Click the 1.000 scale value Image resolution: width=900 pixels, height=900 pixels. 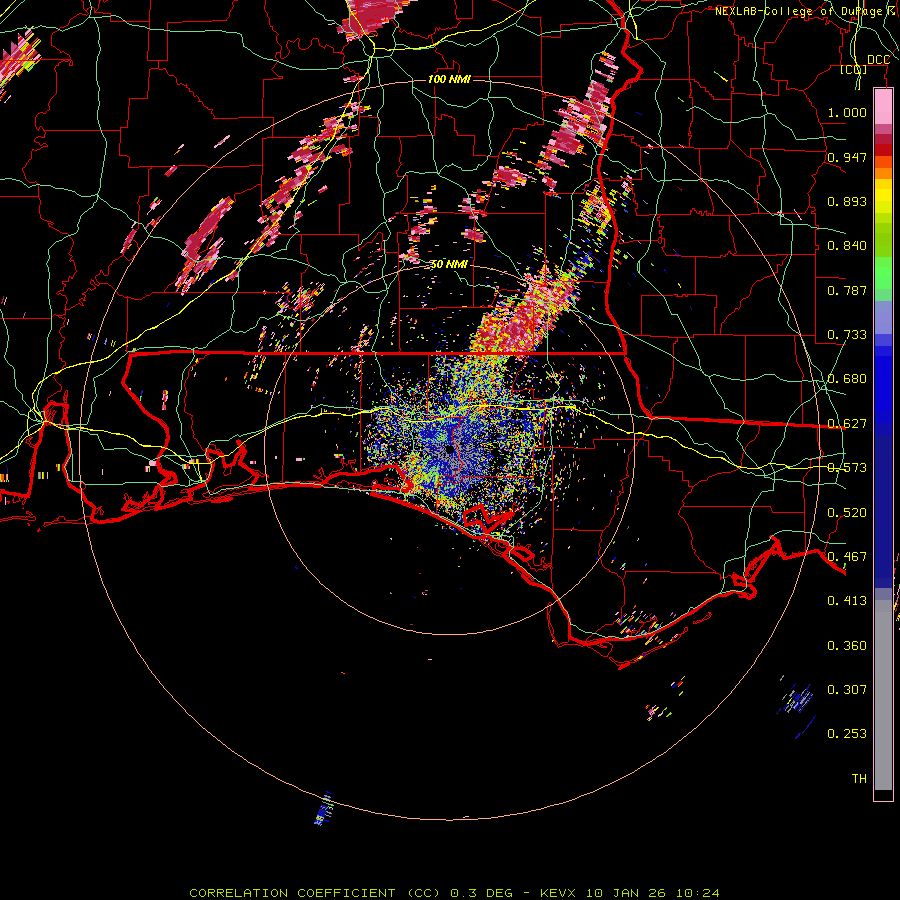(x=847, y=112)
